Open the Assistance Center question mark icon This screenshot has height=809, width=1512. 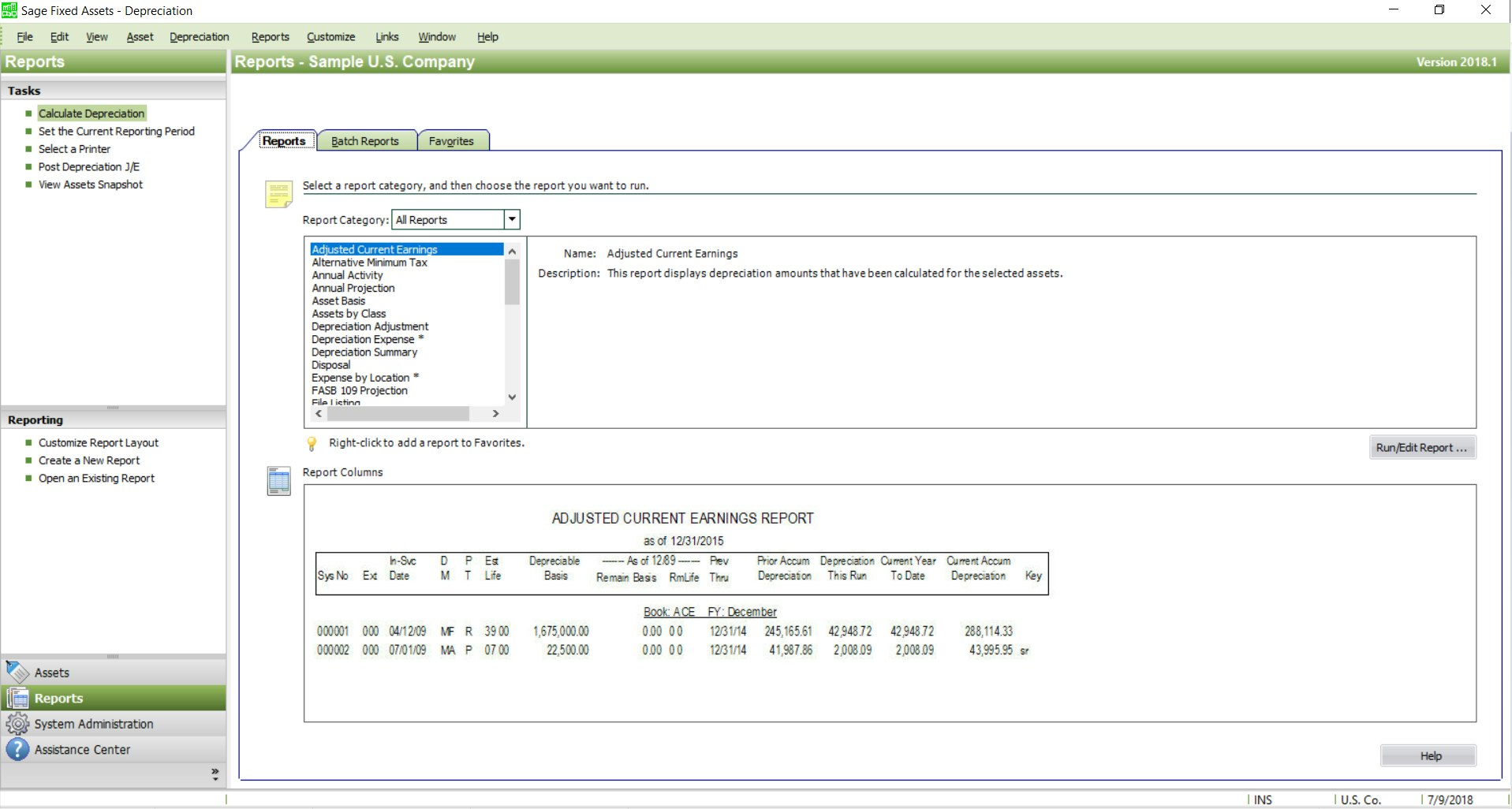tap(17, 749)
